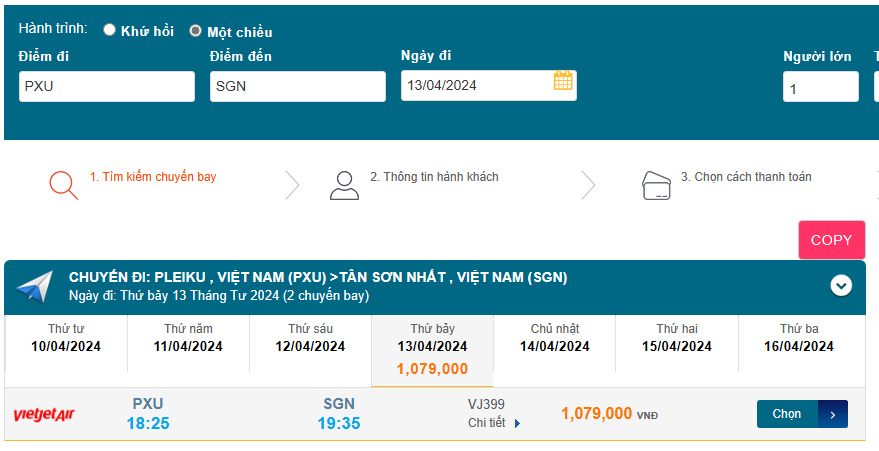Viewport: 879px width, 451px height.
Task: Select the Thứ tư 10/04/2024 date tab
Action: pos(66,338)
